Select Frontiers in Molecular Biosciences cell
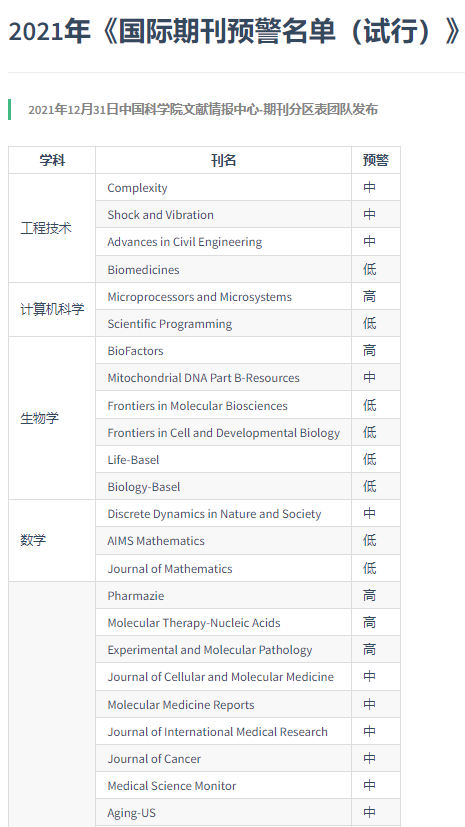465x827 pixels. [224, 406]
